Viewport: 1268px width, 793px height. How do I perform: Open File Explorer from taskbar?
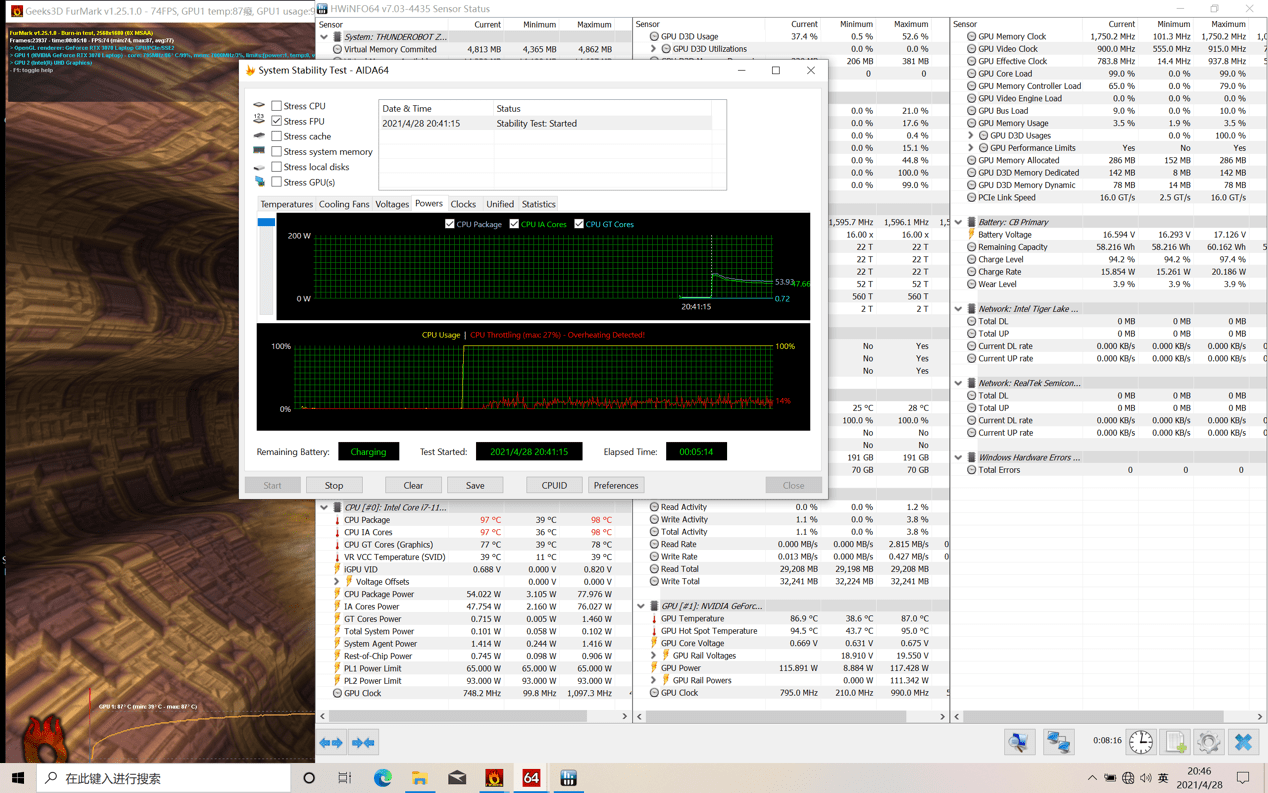(420, 778)
